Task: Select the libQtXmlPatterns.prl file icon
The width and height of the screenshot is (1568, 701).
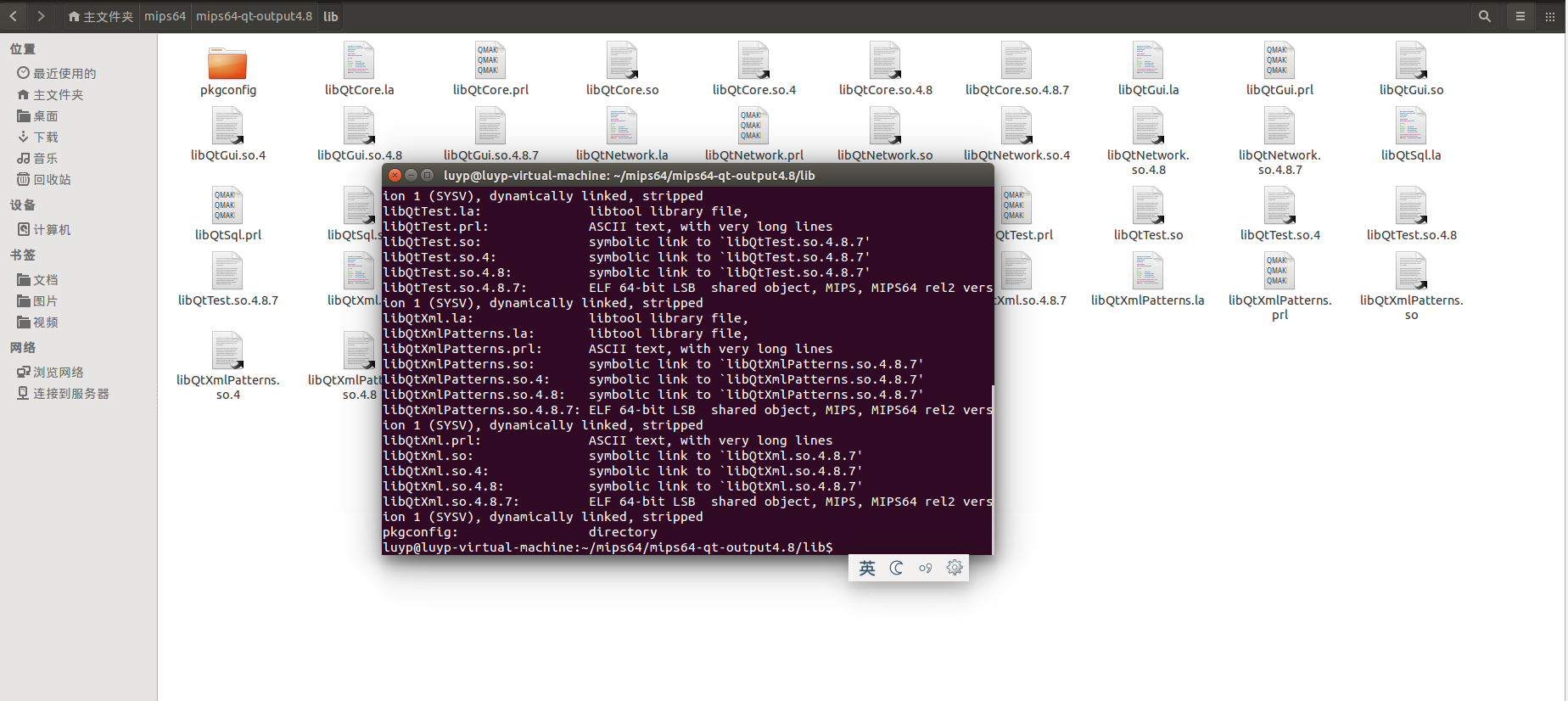Action: (1280, 271)
